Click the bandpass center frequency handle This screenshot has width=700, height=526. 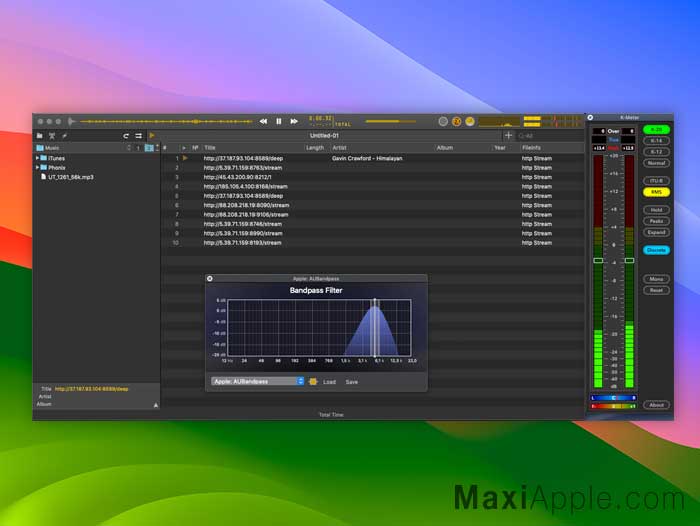[375, 328]
